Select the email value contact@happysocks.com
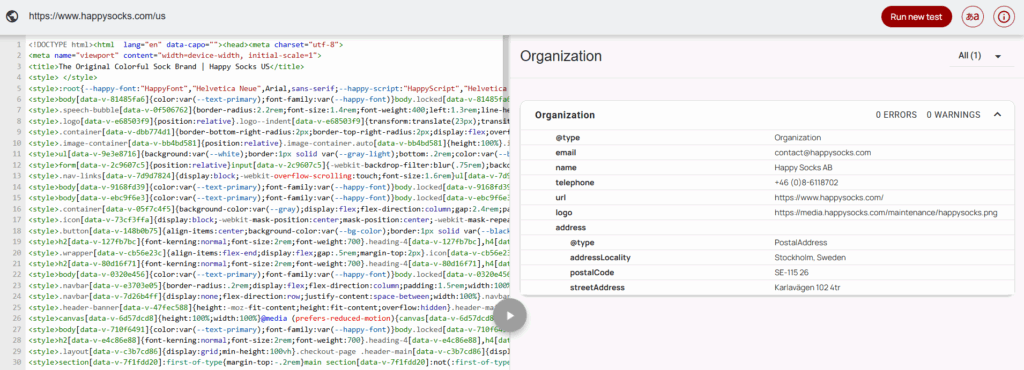The height and width of the screenshot is (370, 1024). point(823,153)
